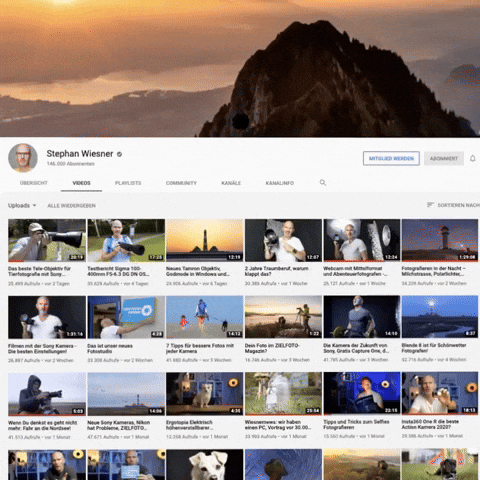The height and width of the screenshot is (480, 480).
Task: Go to the Community tab
Action: (181, 183)
